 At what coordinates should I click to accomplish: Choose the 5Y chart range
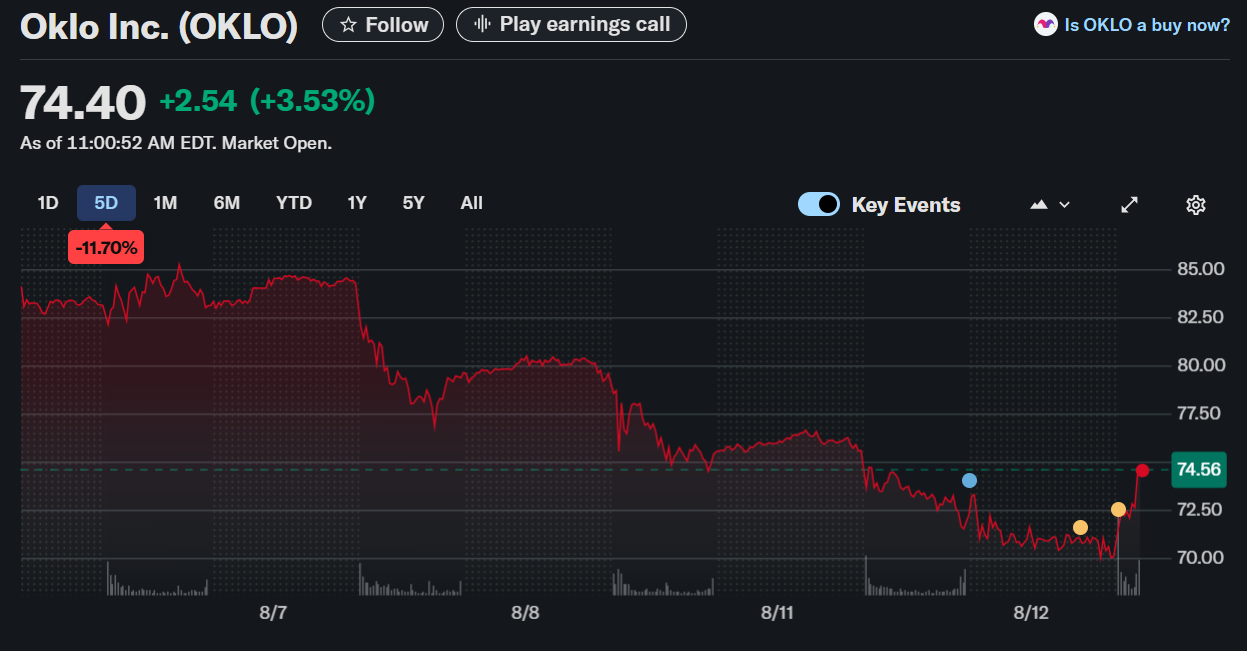tap(413, 203)
